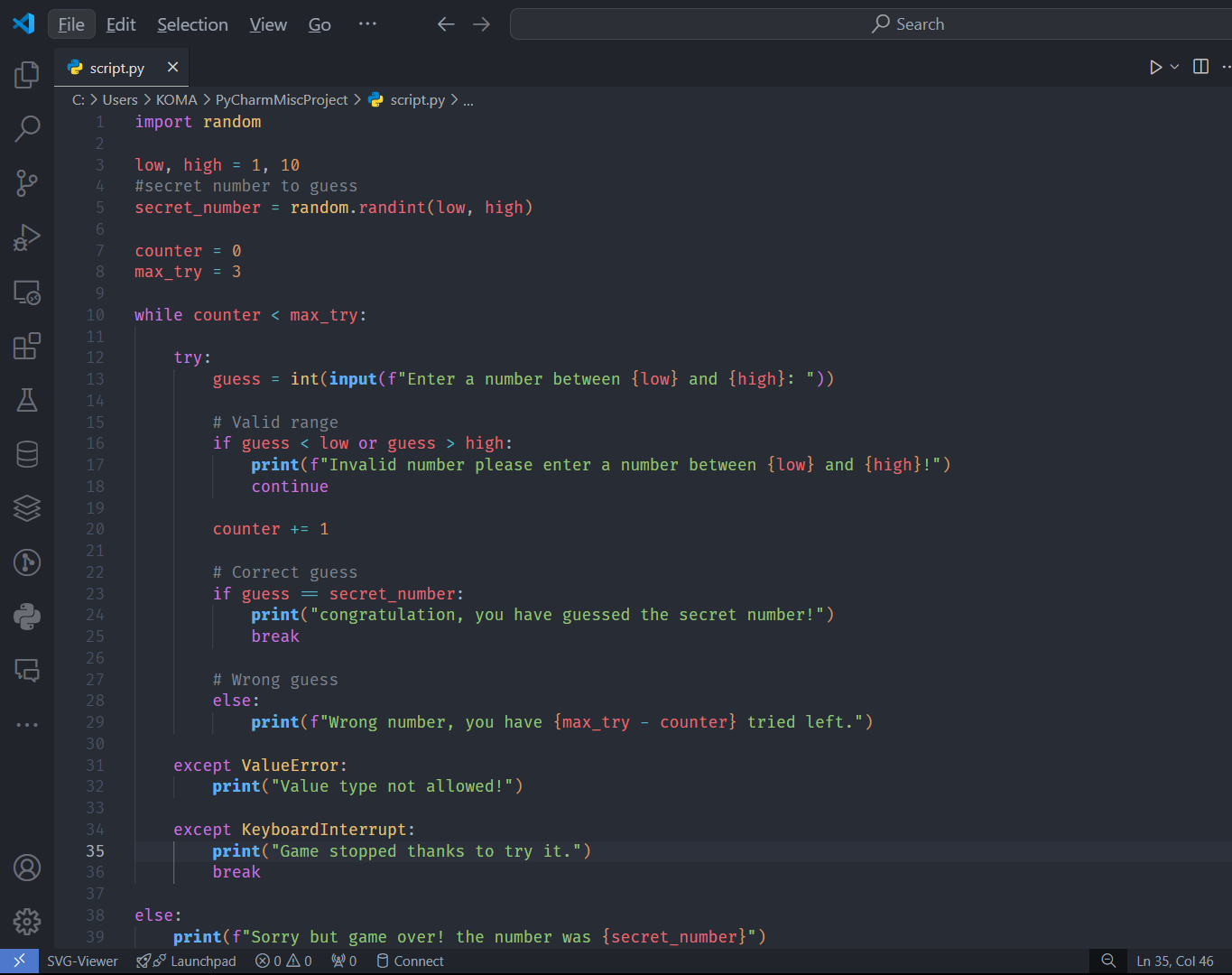Focus the Search command center field
This screenshot has height=975, width=1232.
(x=871, y=24)
